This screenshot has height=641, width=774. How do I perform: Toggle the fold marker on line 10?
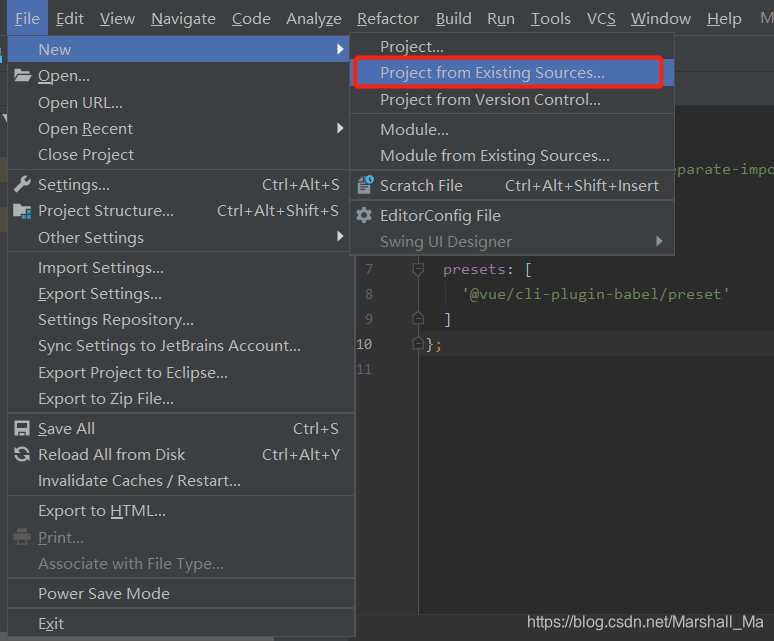(418, 343)
